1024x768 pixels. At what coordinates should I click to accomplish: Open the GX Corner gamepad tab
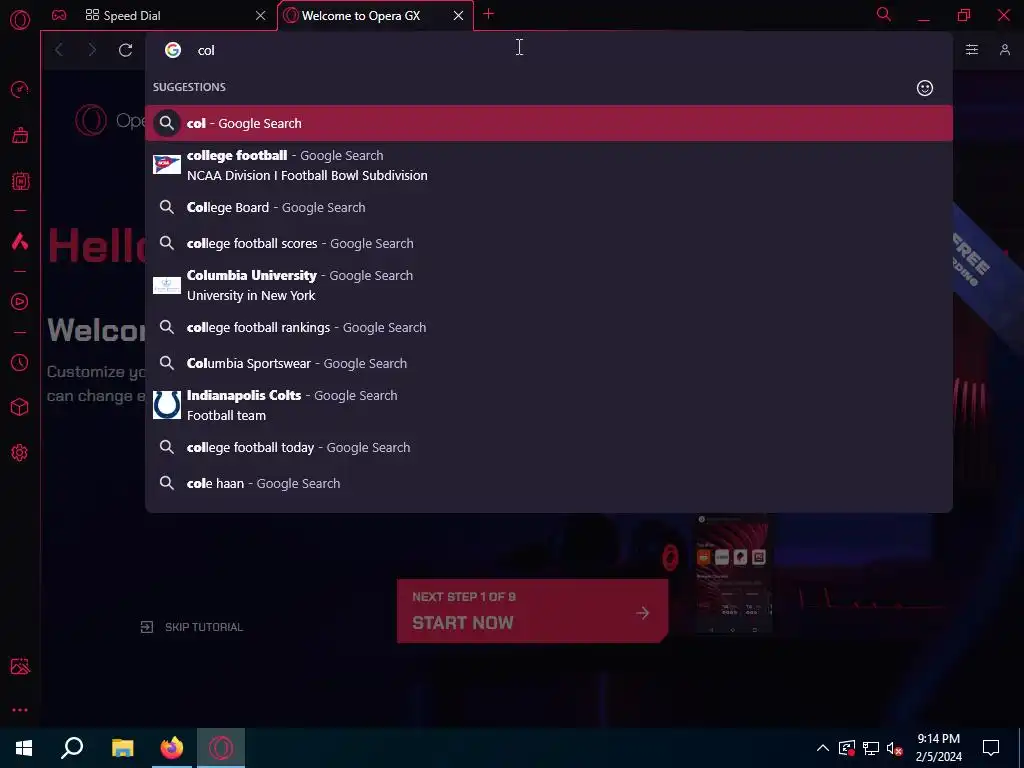[59, 15]
